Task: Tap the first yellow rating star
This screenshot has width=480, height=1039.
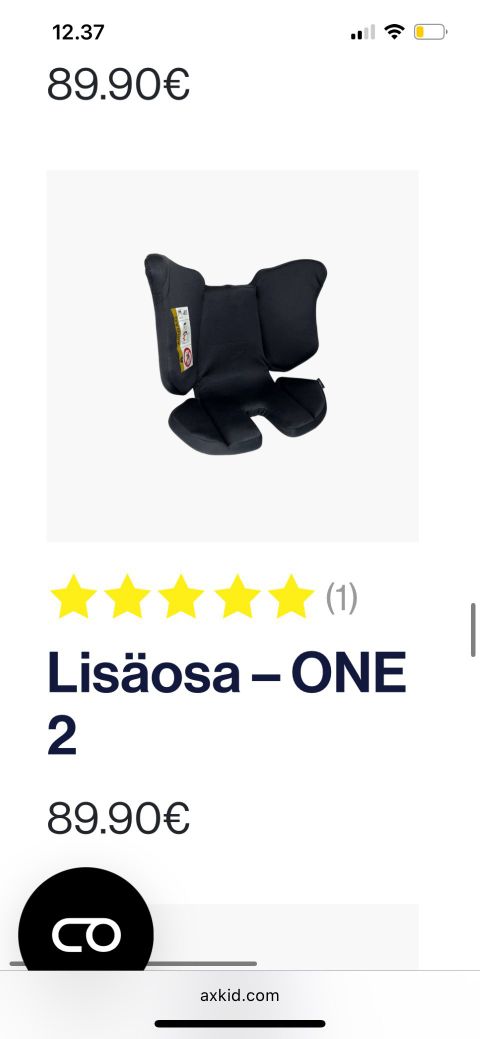Action: pos(74,596)
